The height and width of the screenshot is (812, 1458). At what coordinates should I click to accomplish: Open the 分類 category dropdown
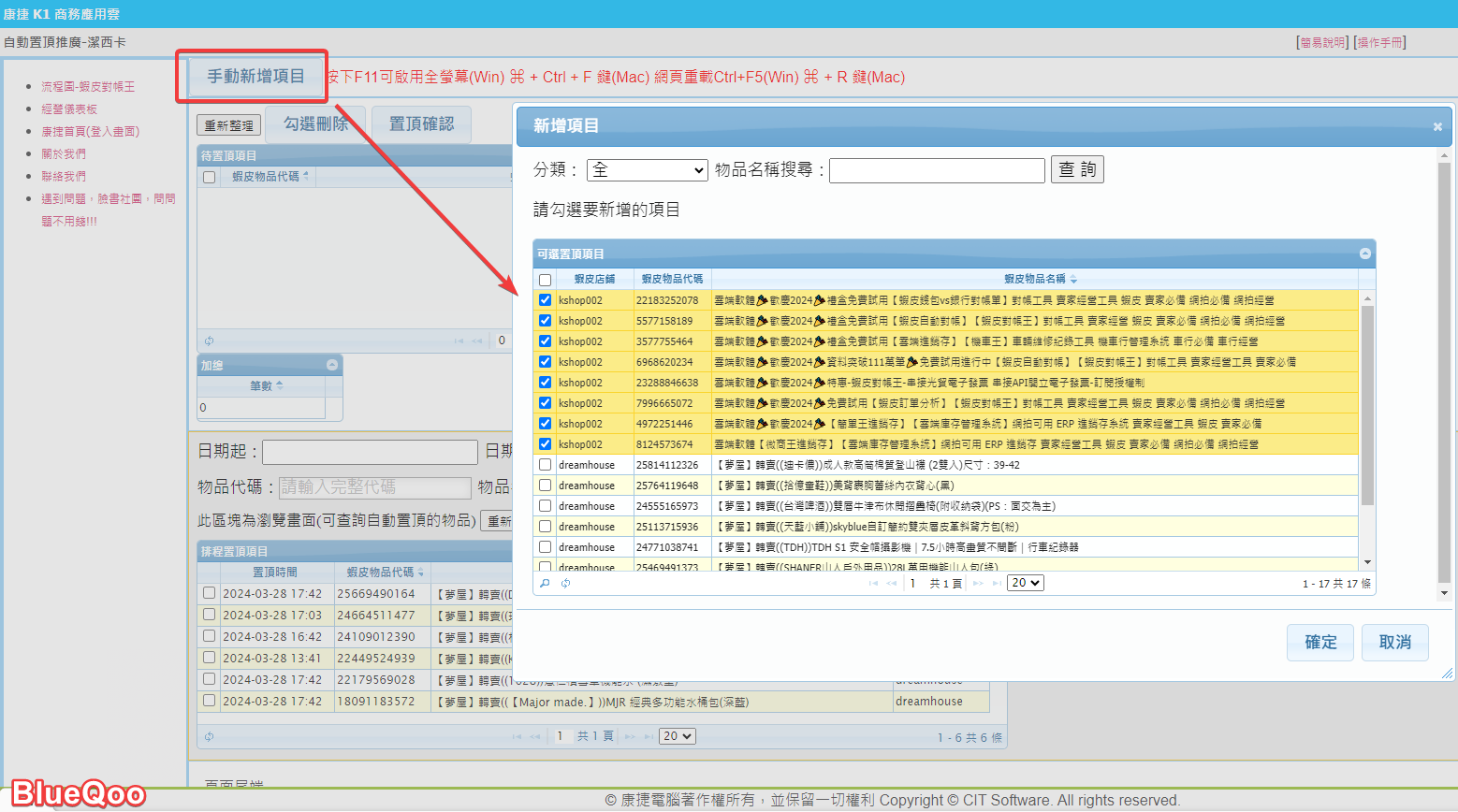click(647, 170)
